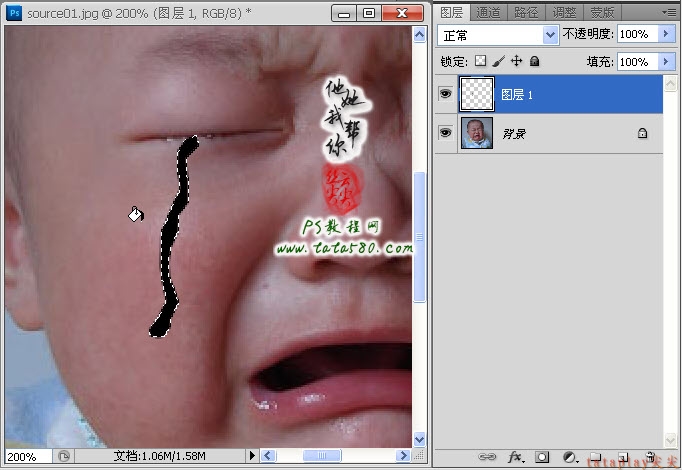Click the horizontal scroll right arrow
Viewport: 682px width, 470px height.
[403, 456]
